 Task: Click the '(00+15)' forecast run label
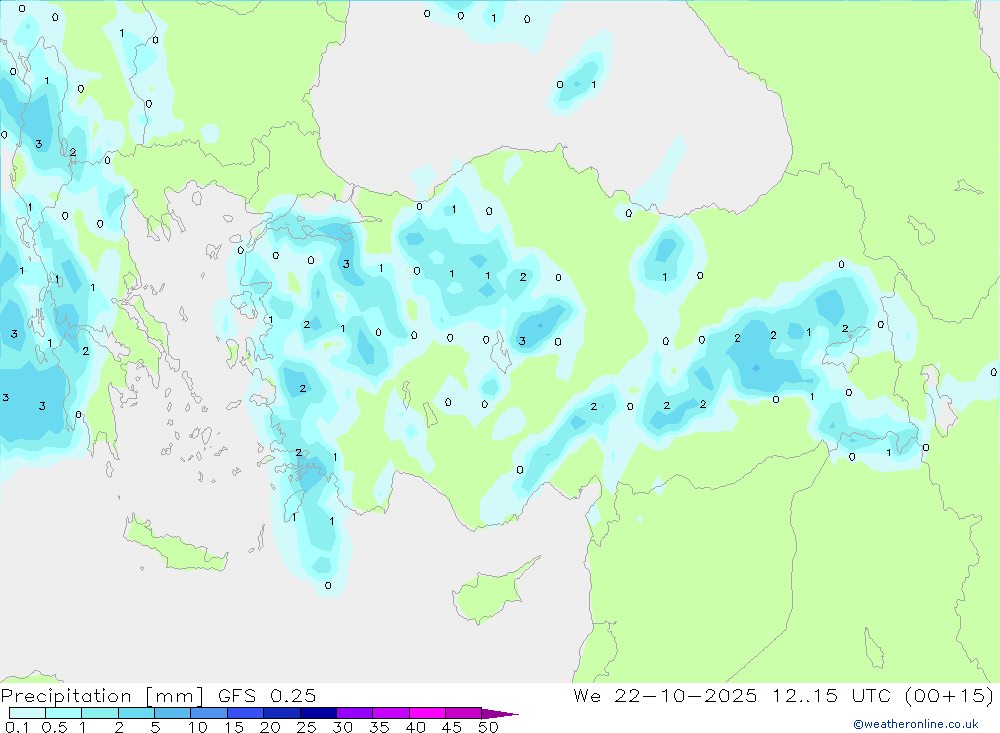[950, 696]
